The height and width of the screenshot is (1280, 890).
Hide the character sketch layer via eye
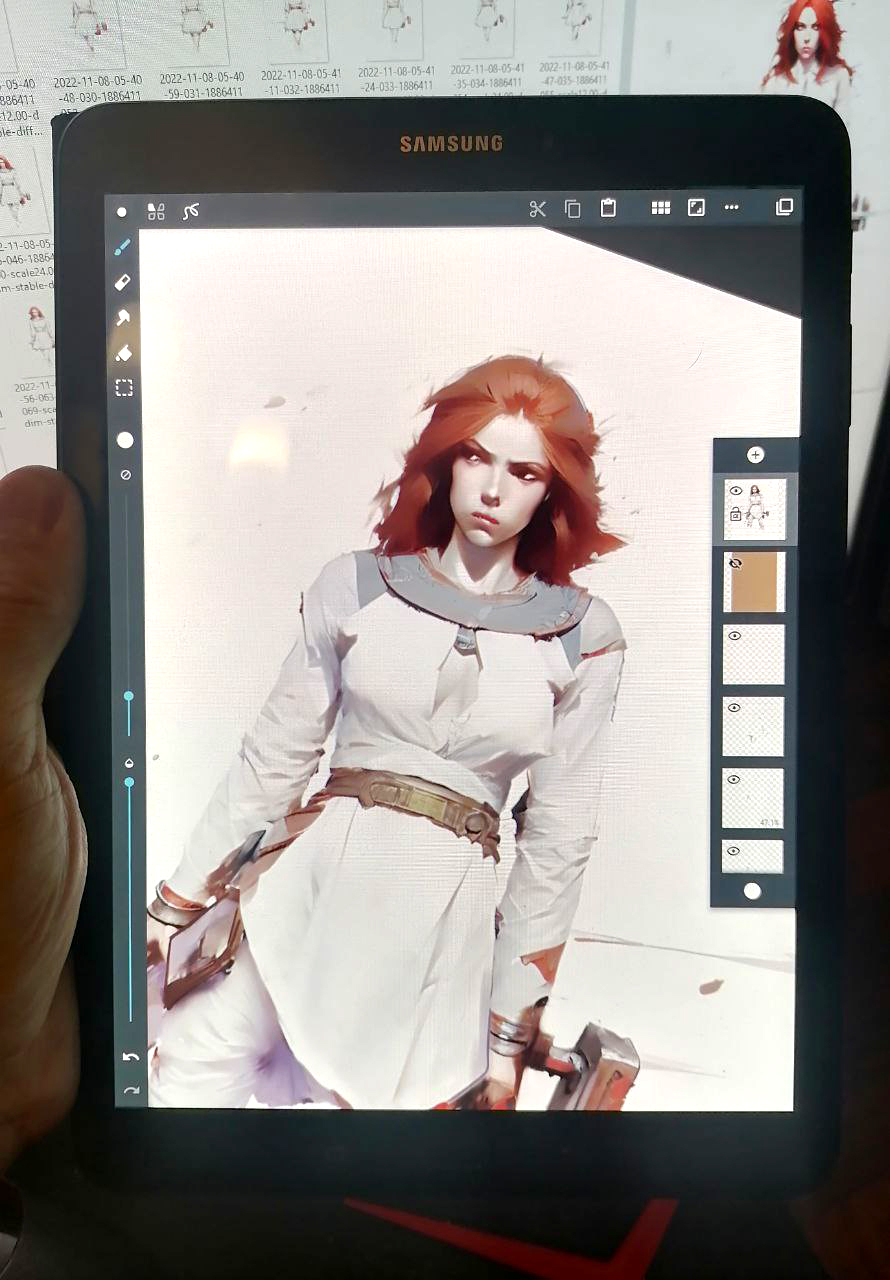click(x=735, y=491)
